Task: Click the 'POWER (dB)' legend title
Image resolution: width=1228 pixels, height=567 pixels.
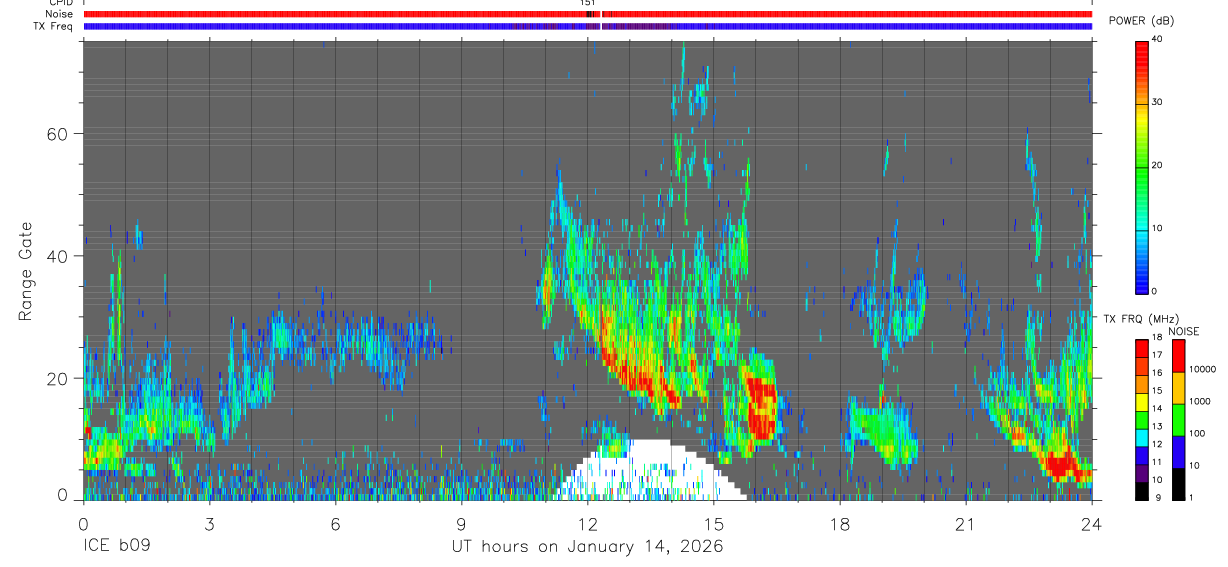Action: click(x=1141, y=21)
